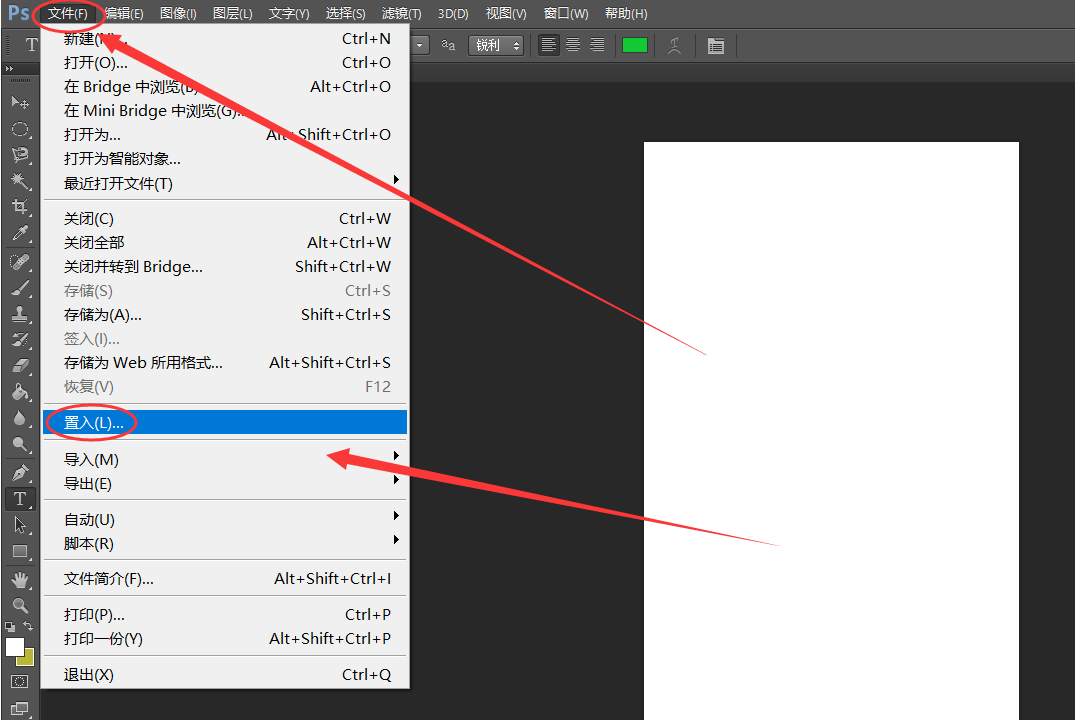Select the Zoom tool
Screen dimensions: 1075x720
tap(20, 605)
